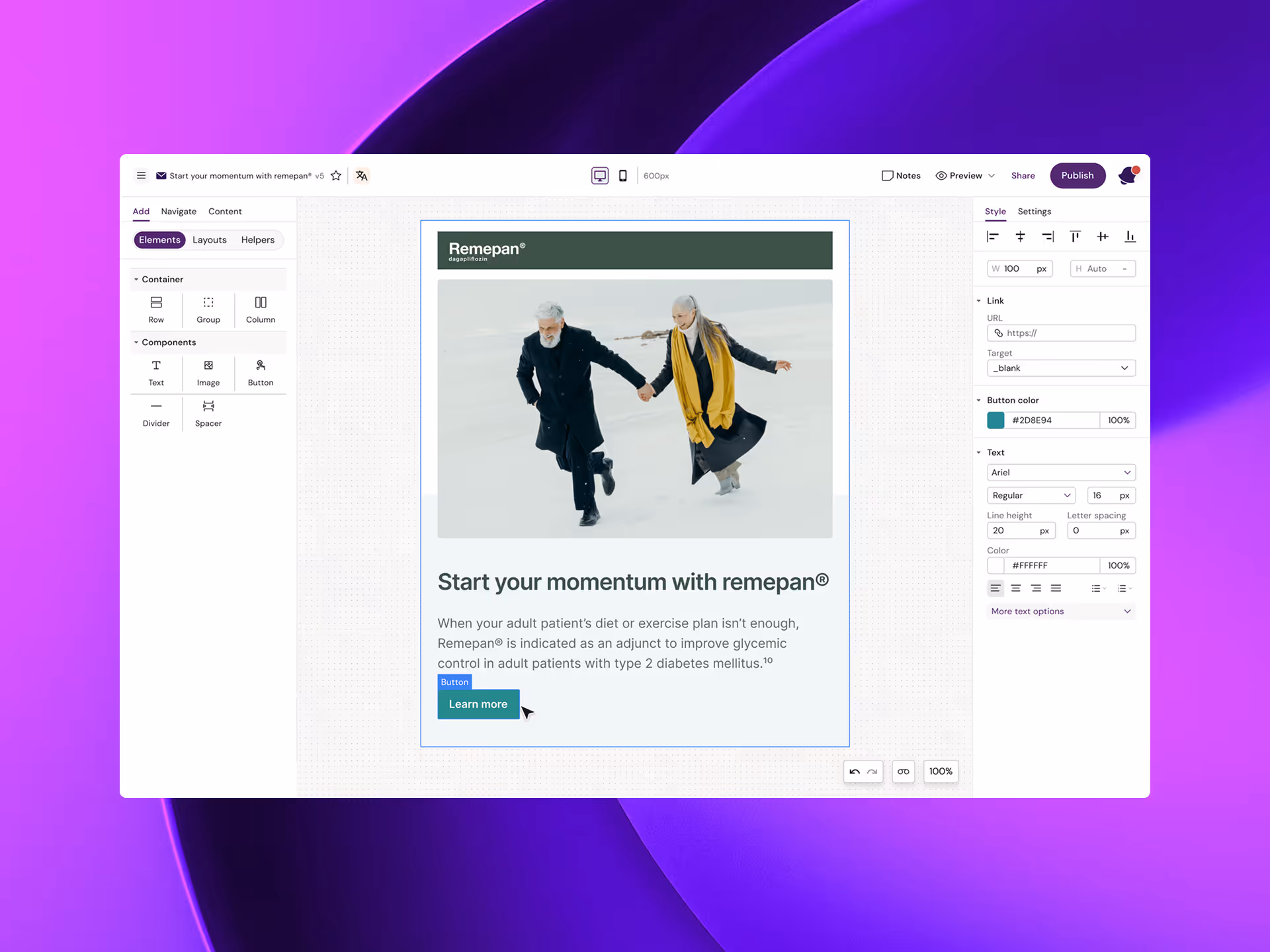The height and width of the screenshot is (952, 1270).
Task: Click the translate language icon
Action: pyautogui.click(x=361, y=175)
